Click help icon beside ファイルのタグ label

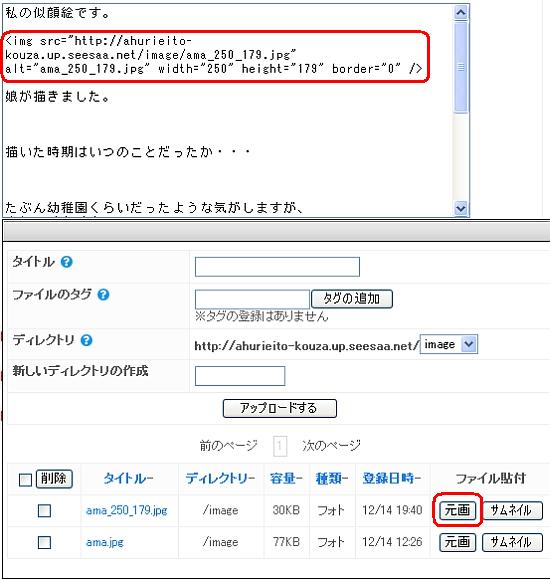coord(103,295)
